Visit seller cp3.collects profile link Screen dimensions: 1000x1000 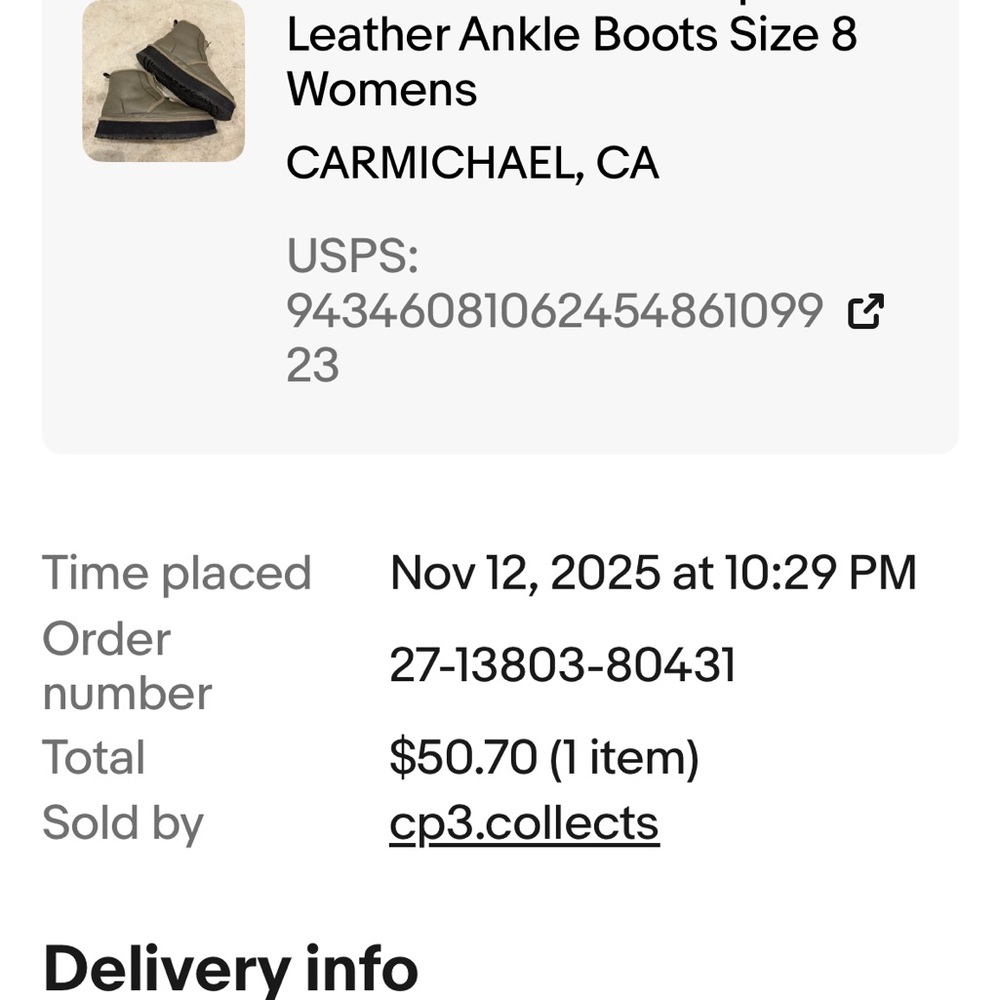[524, 823]
